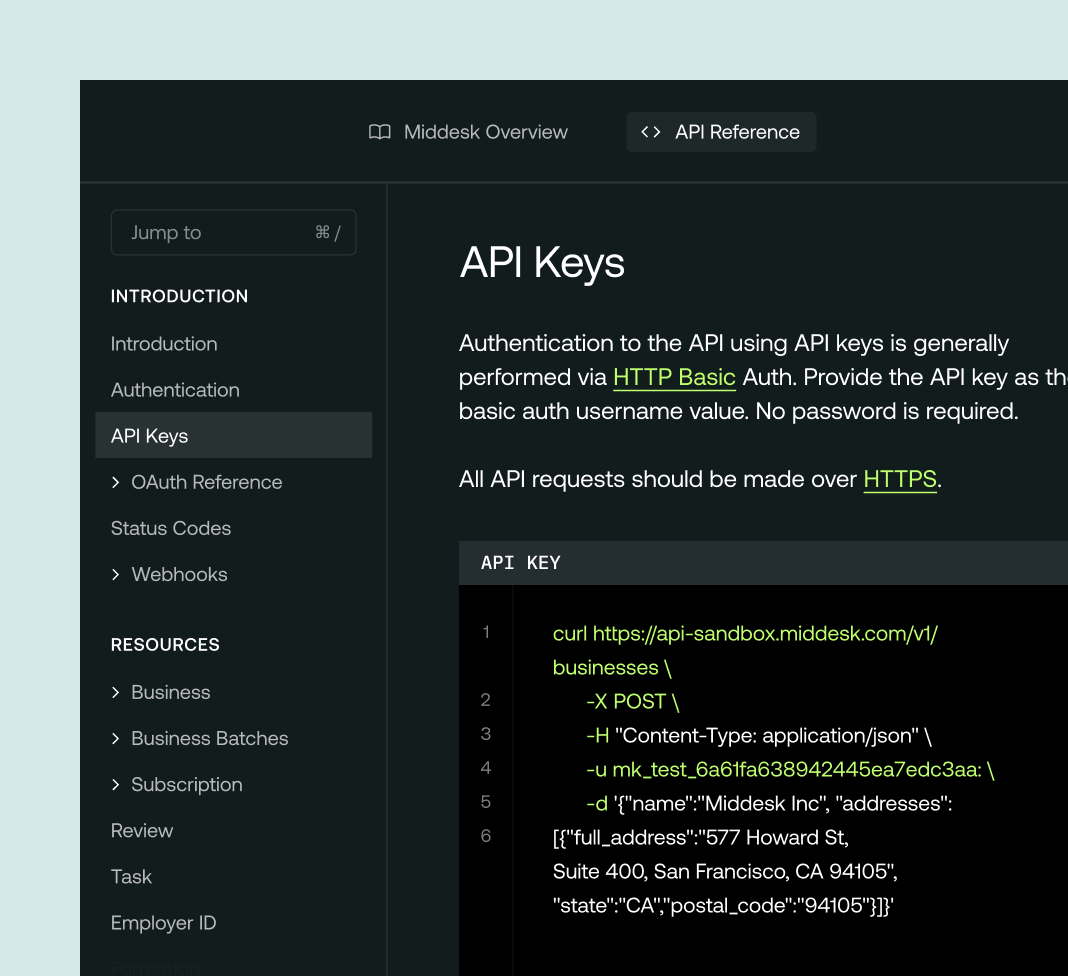Select the API KEY code example header
The height and width of the screenshot is (976, 1068).
pyautogui.click(x=519, y=562)
